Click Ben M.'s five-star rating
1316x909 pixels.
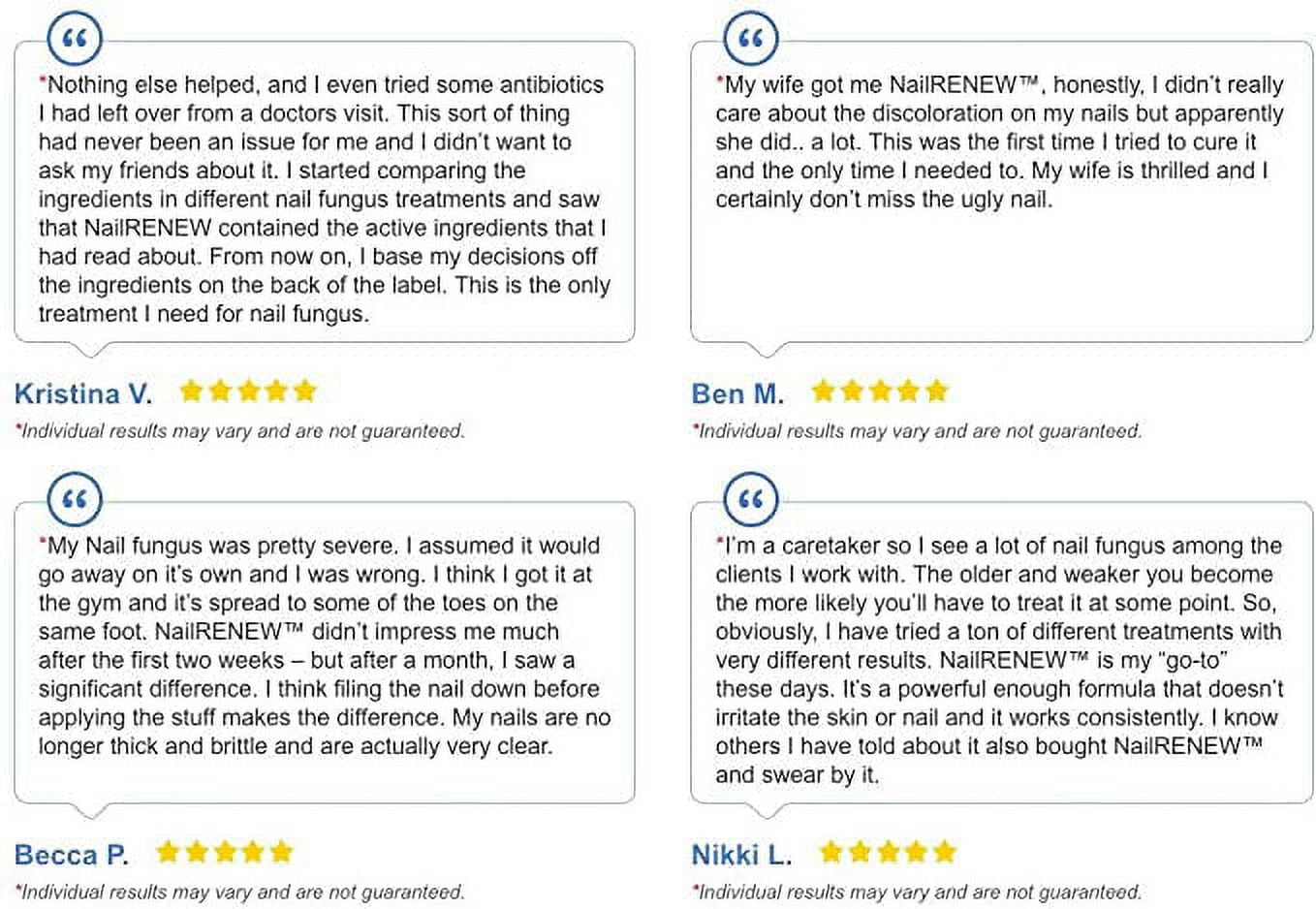[x=880, y=392]
